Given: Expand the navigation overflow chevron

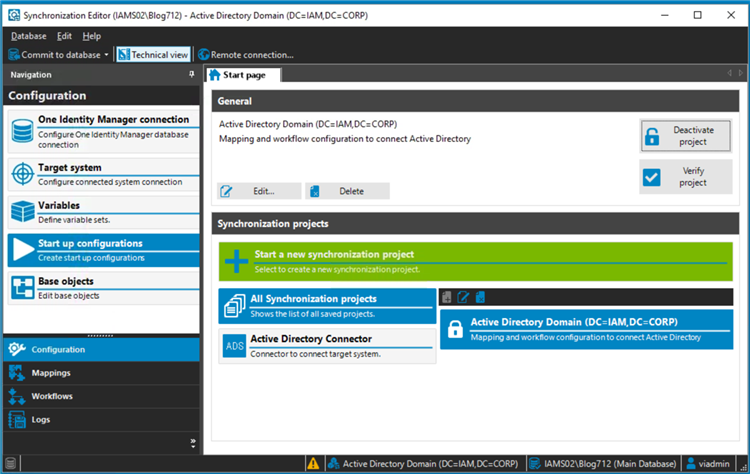Looking at the screenshot, I should 193,443.
